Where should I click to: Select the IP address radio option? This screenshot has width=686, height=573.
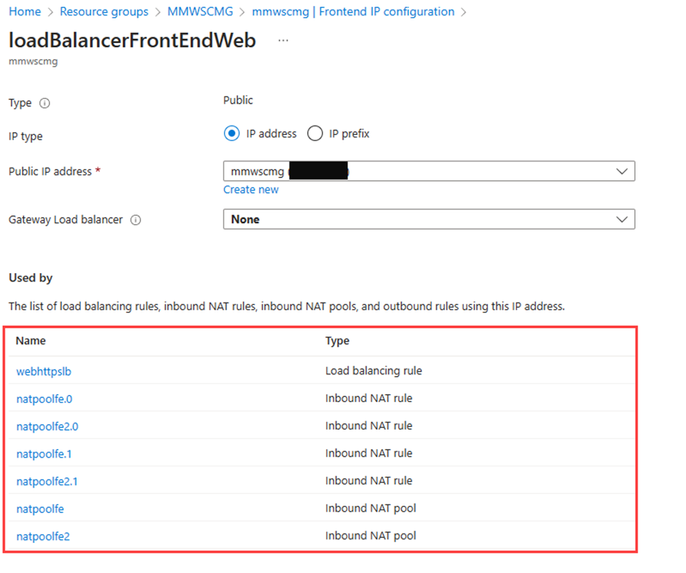coord(231,133)
